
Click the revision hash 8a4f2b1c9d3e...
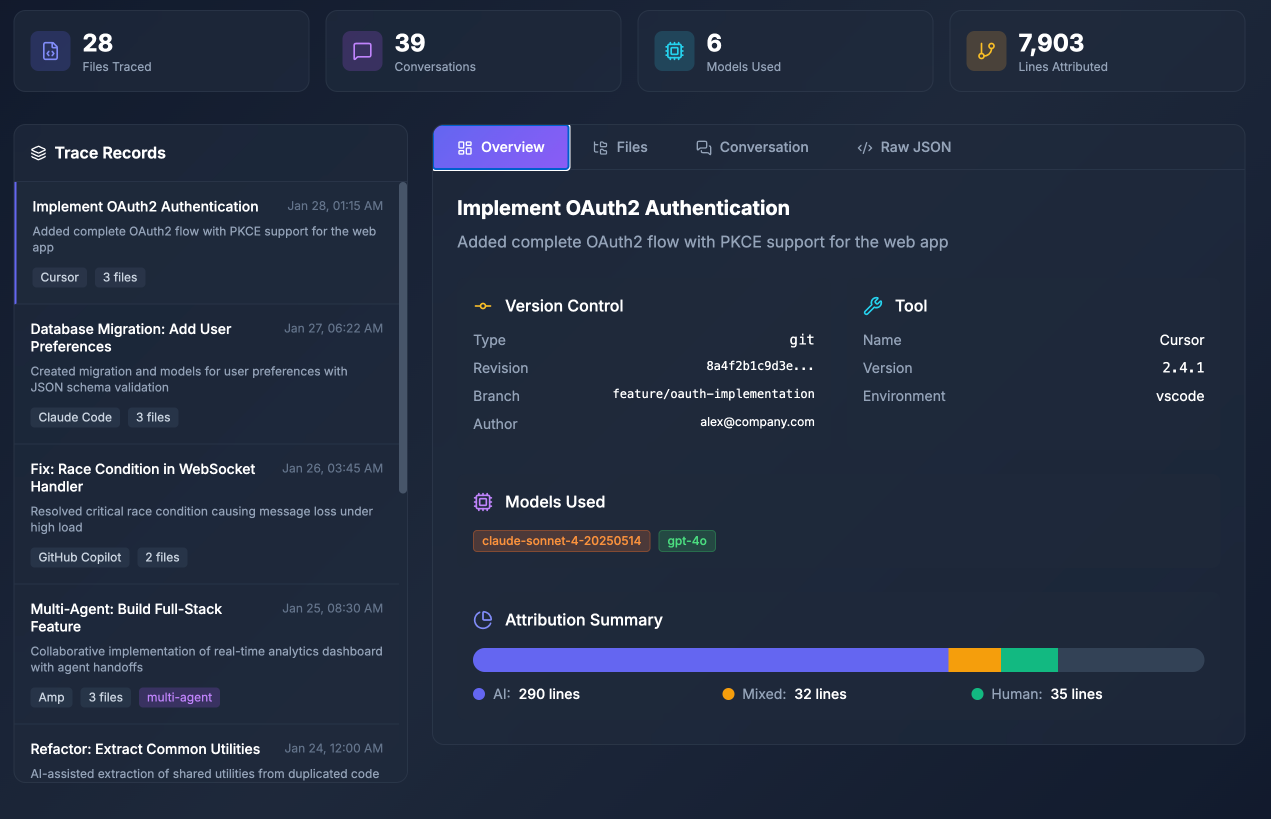(x=760, y=367)
